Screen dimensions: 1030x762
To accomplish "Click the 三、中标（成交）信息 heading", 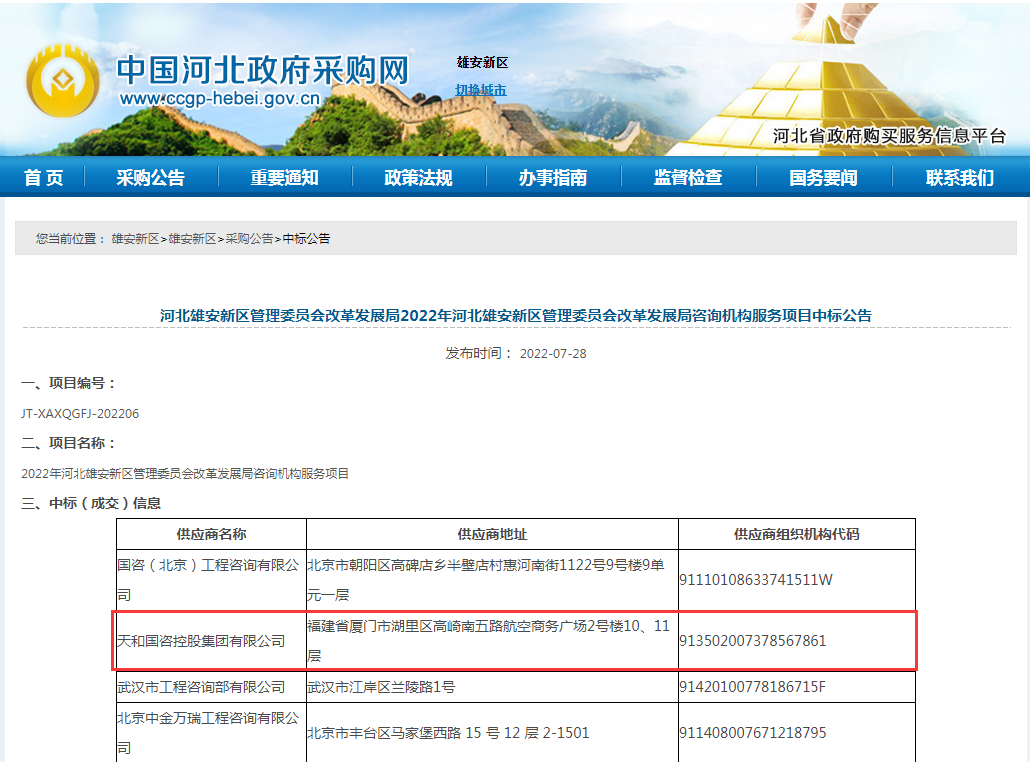I will (91, 503).
